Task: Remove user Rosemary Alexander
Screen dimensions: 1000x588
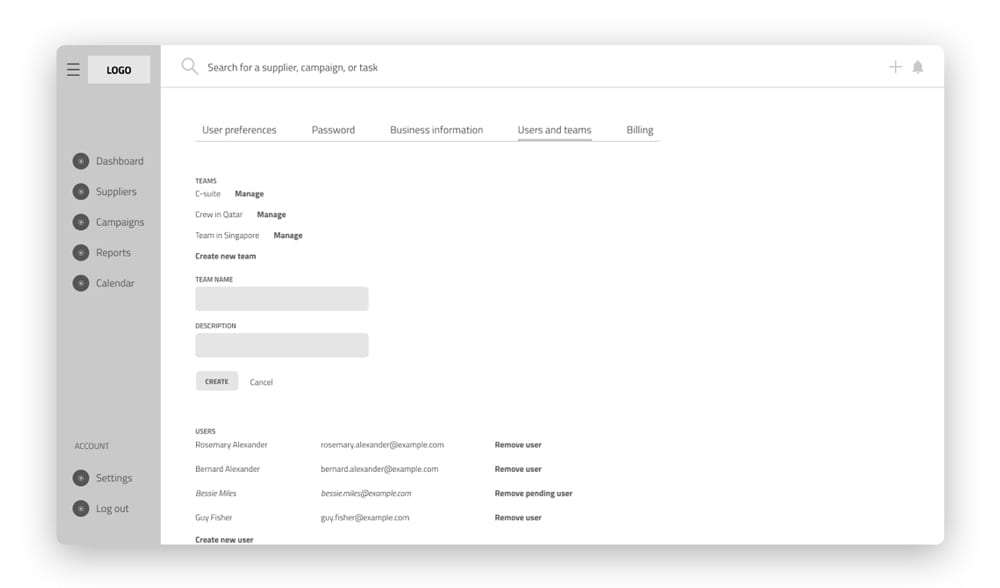Action: pos(518,445)
